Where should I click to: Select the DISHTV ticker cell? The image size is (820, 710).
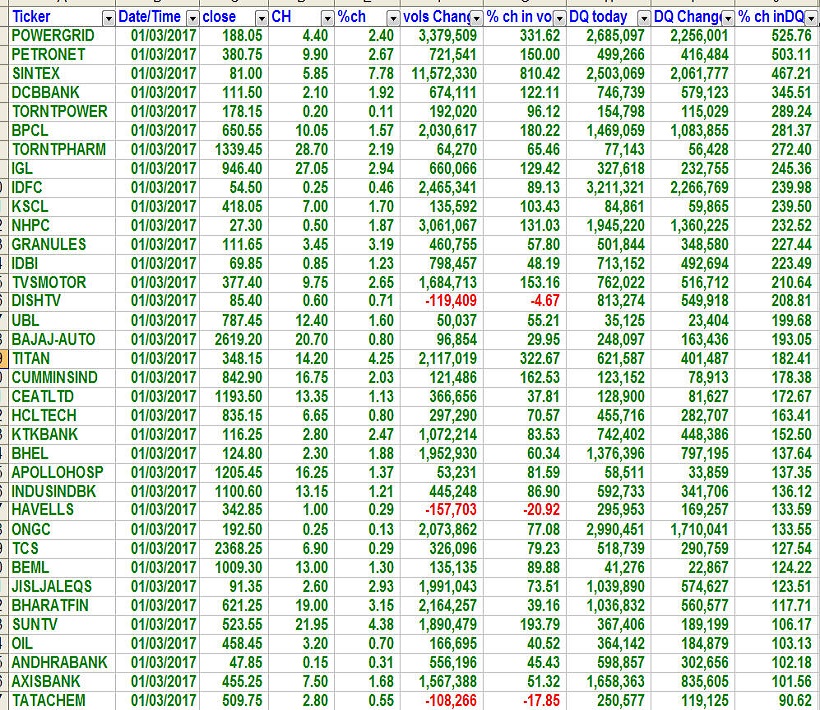point(62,301)
